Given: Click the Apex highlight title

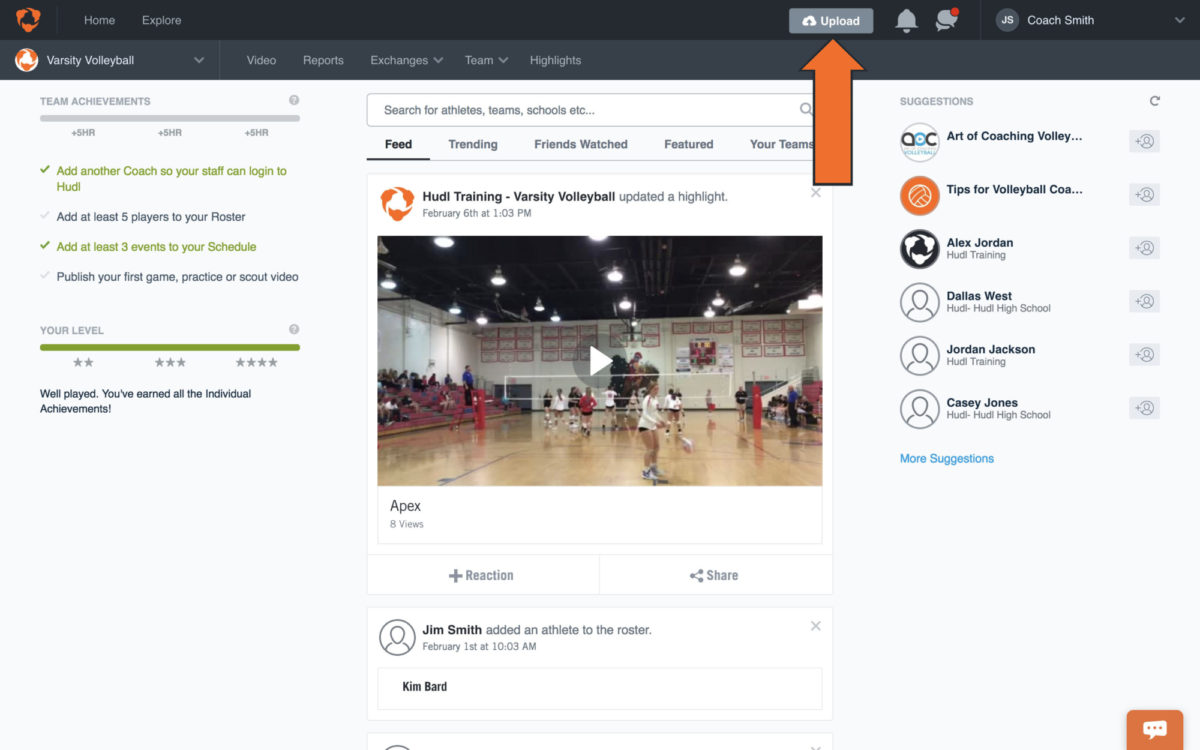Looking at the screenshot, I should [405, 506].
